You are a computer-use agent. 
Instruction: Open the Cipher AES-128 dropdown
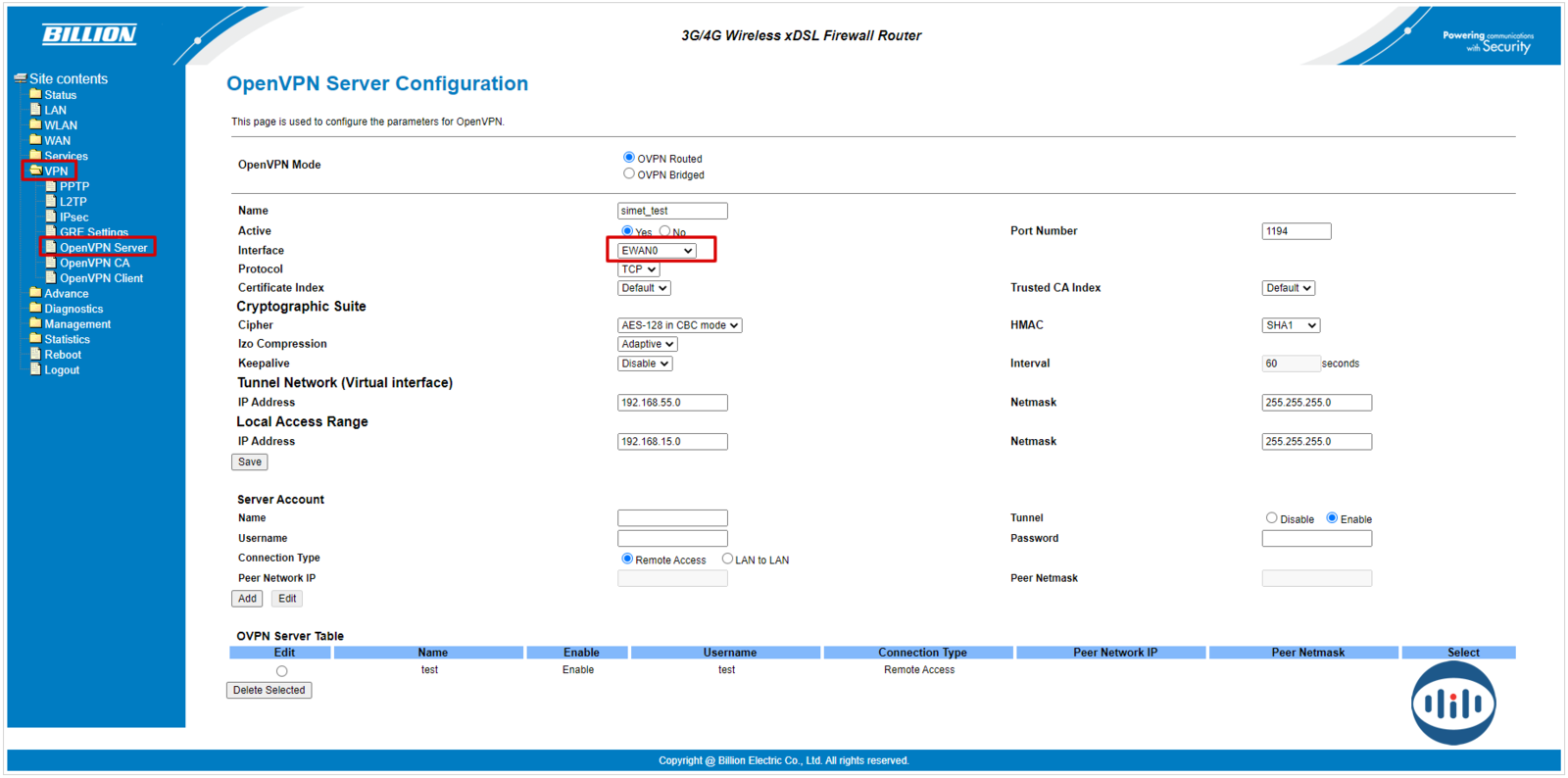(x=679, y=325)
